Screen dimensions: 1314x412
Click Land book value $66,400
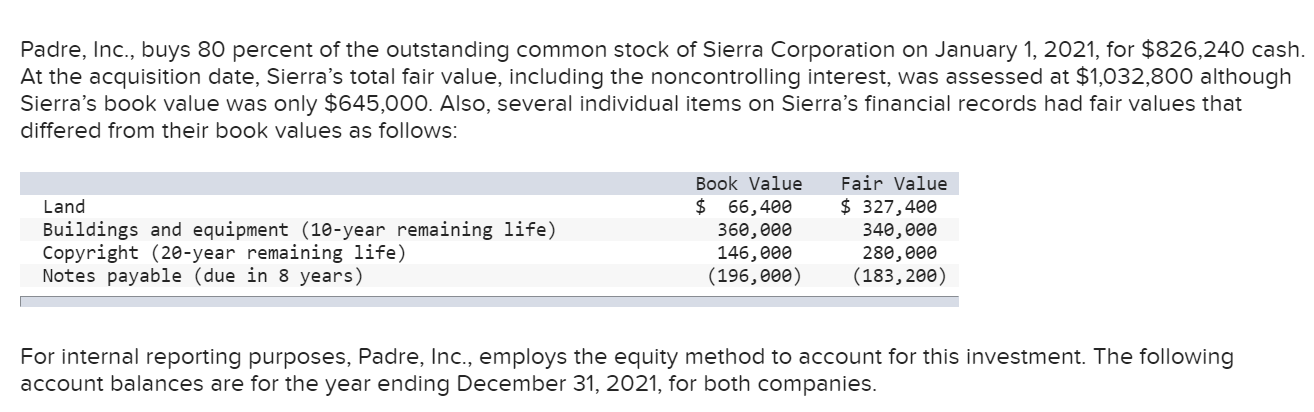pyautogui.click(x=744, y=207)
